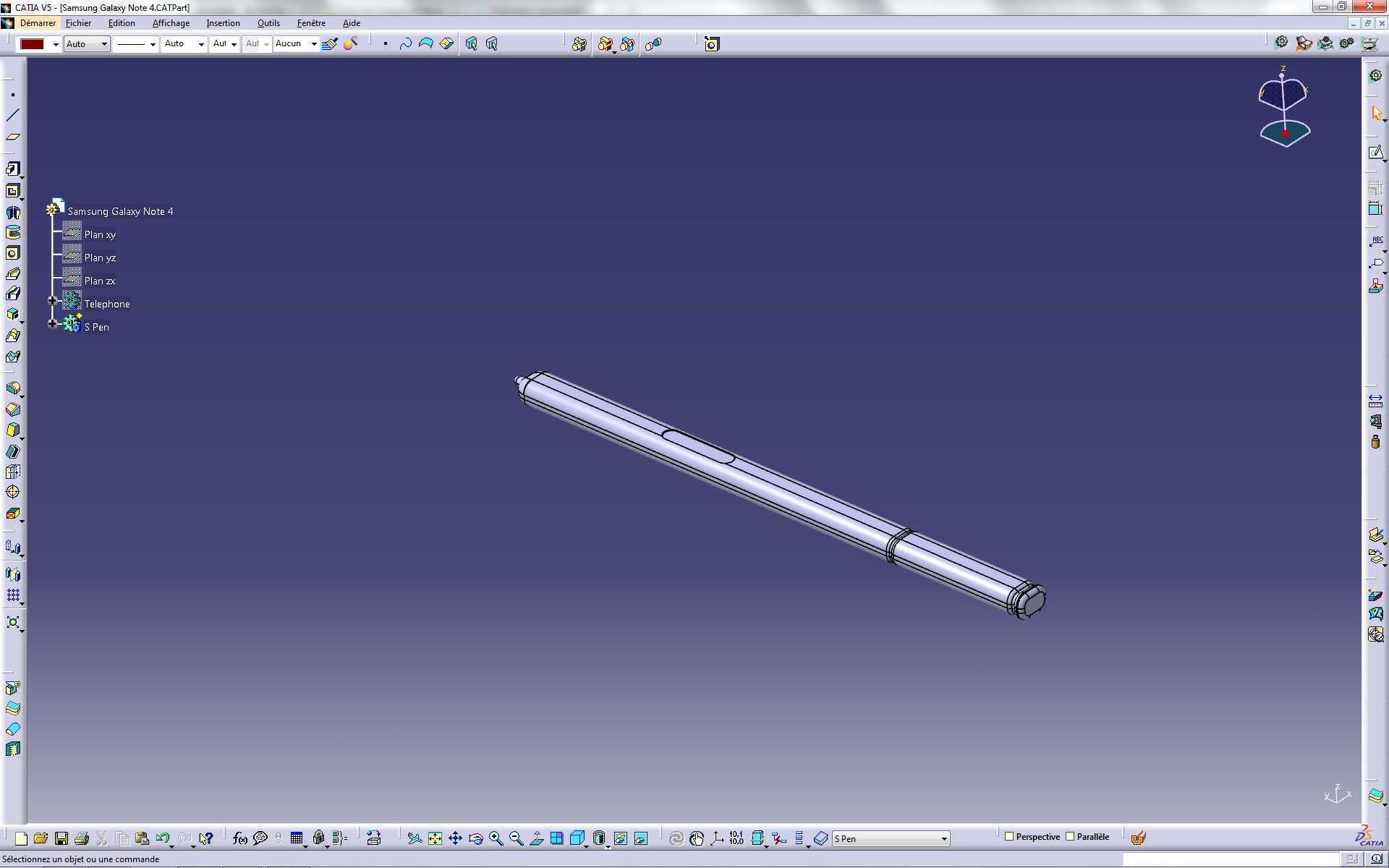Open the Affichage menu

tap(171, 23)
